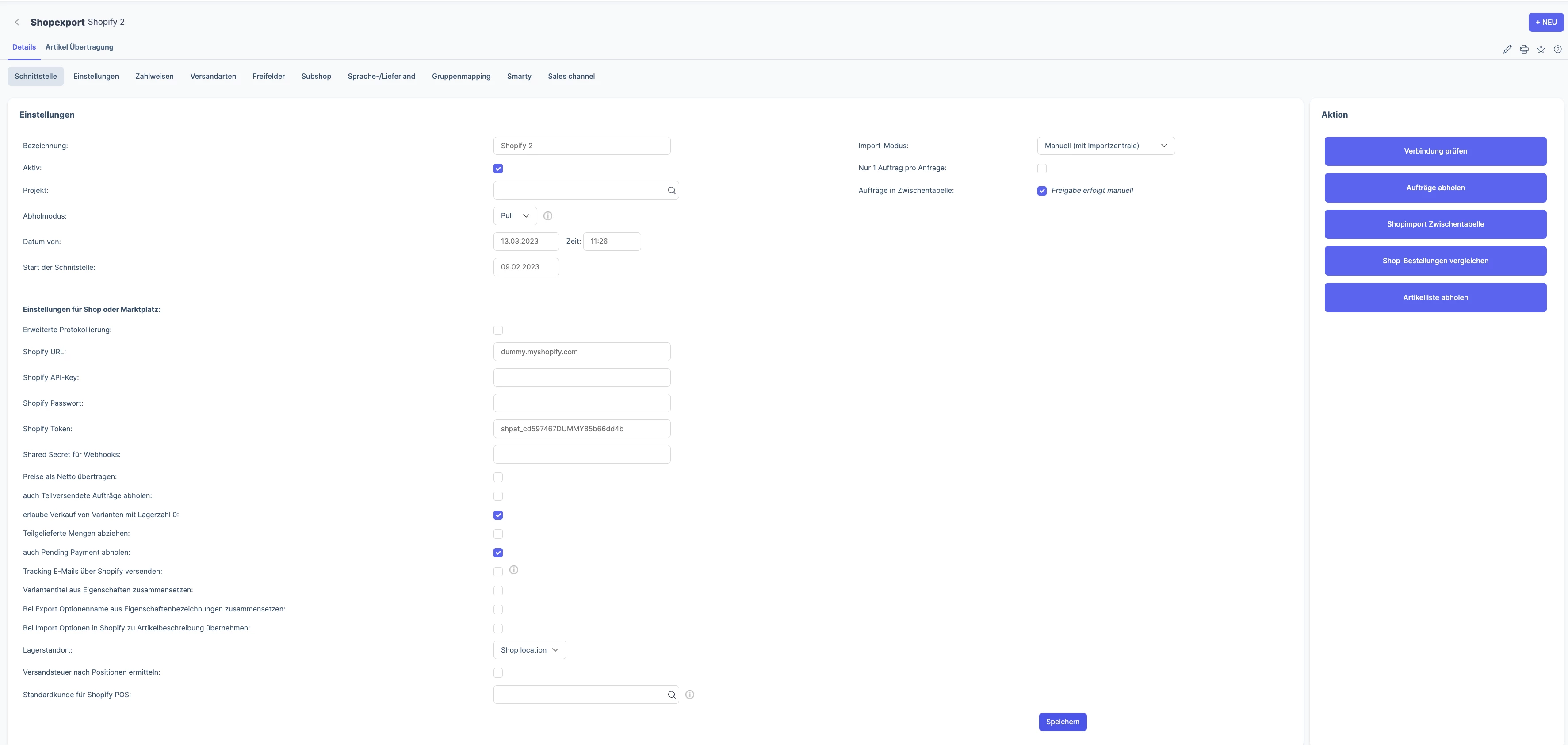This screenshot has width=1568, height=745.
Task: Click info icon beside Tracking E-Mails checkbox
Action: coord(514,570)
